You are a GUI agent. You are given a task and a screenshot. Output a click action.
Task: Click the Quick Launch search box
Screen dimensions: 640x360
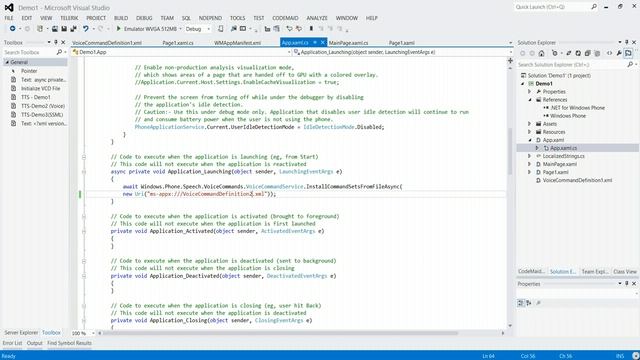[552, 7]
